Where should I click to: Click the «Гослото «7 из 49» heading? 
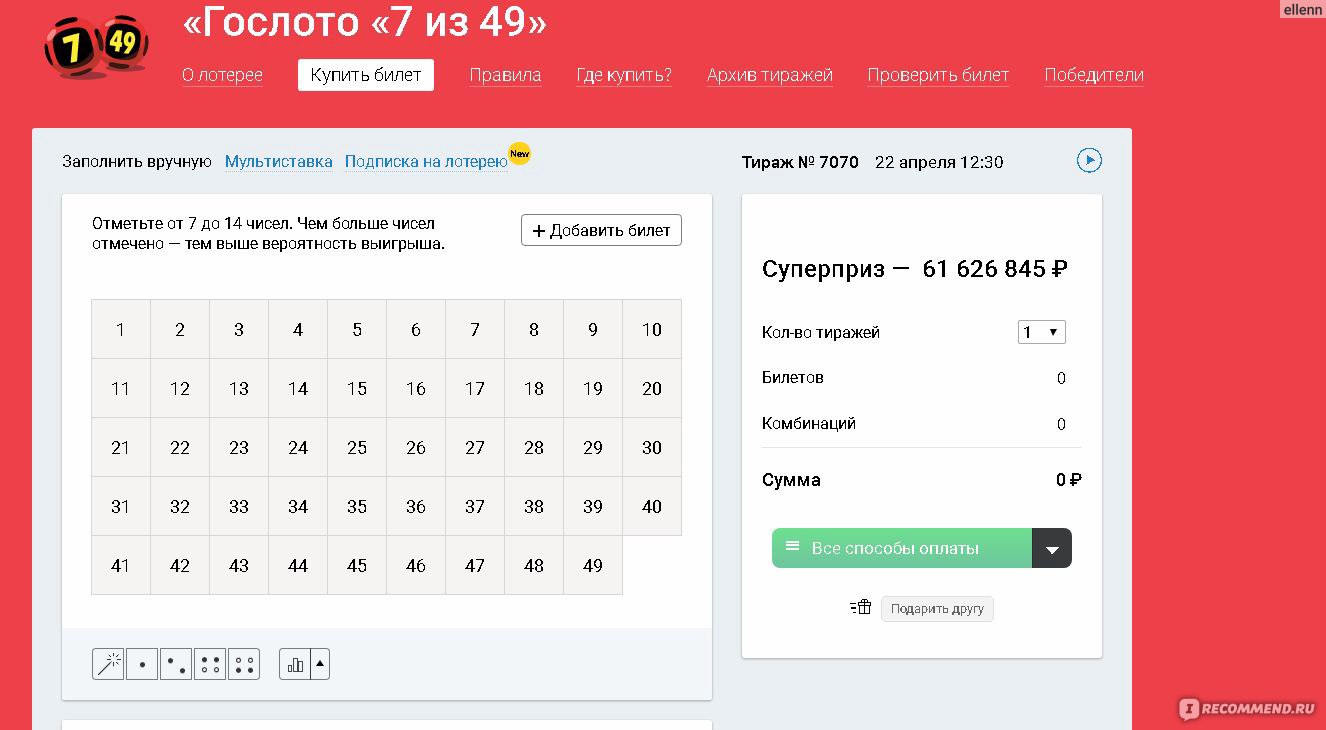coord(365,24)
